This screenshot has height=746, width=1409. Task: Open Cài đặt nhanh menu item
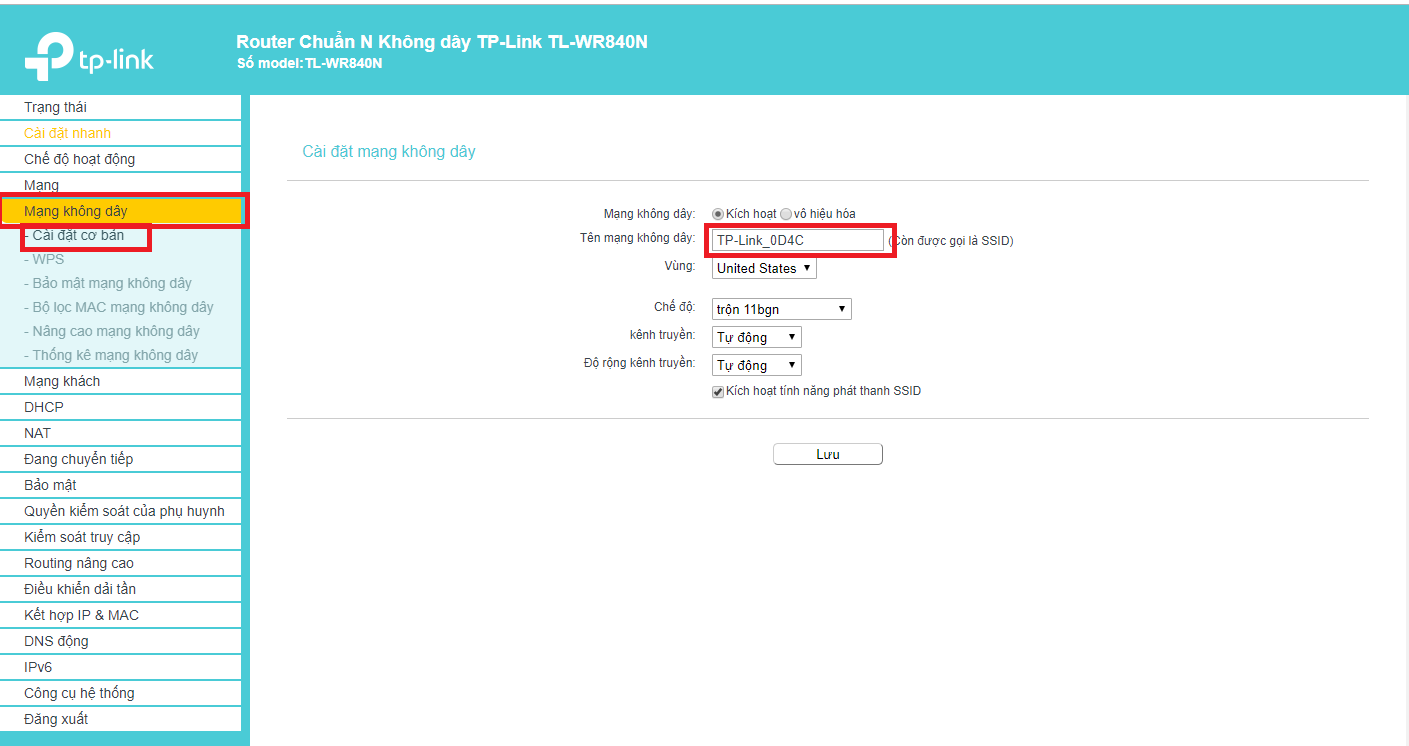tap(121, 133)
